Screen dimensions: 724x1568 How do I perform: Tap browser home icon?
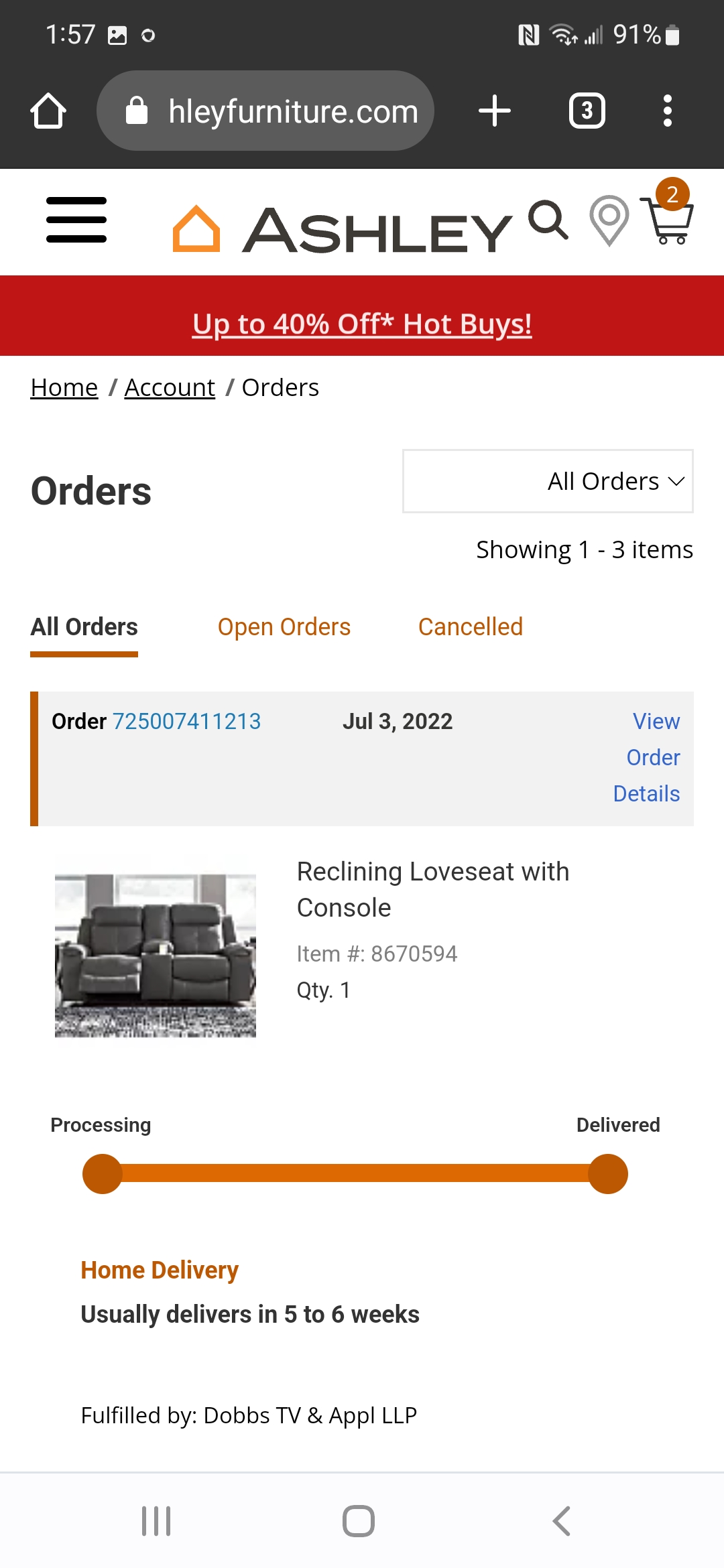48,111
